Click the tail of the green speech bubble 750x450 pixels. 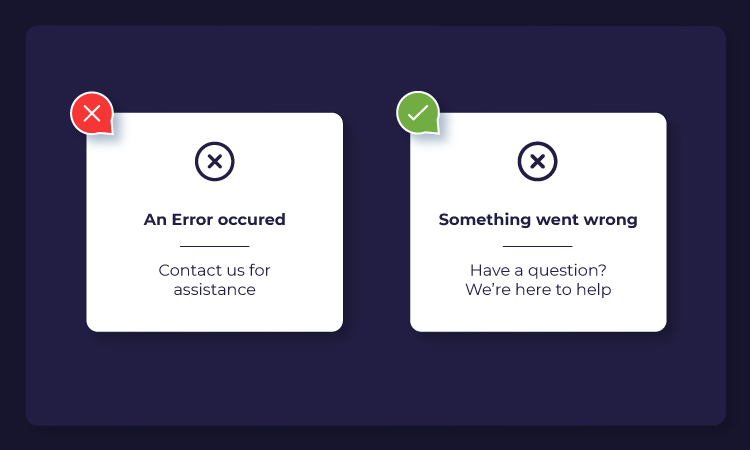click(x=434, y=128)
